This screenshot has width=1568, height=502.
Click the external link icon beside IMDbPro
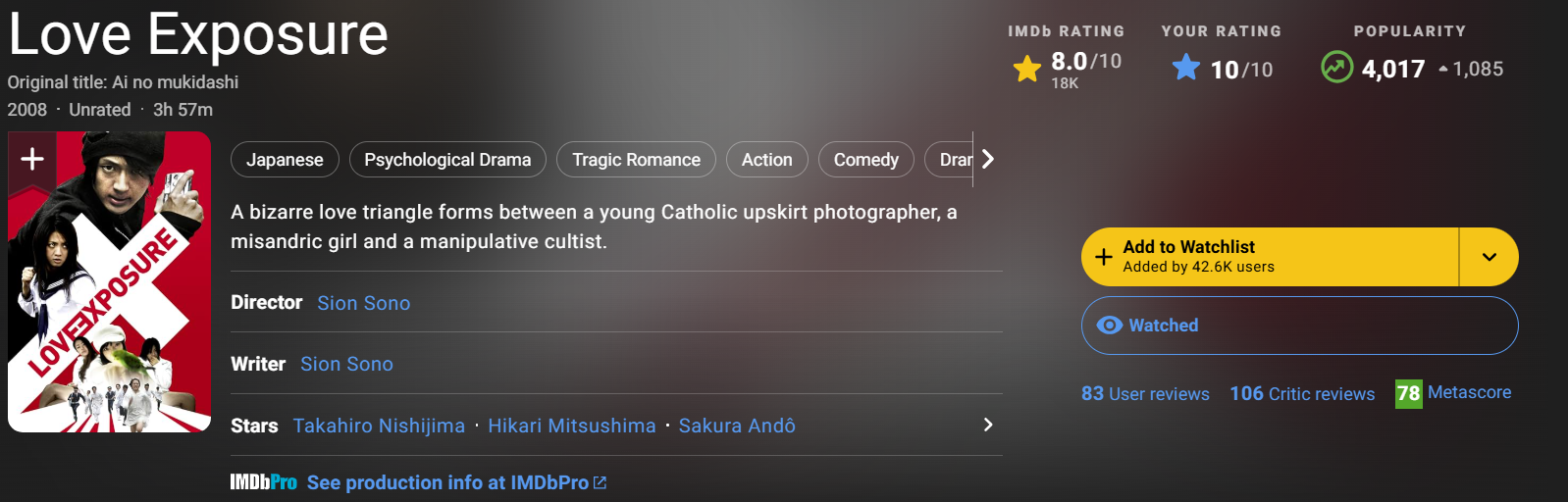click(x=601, y=482)
